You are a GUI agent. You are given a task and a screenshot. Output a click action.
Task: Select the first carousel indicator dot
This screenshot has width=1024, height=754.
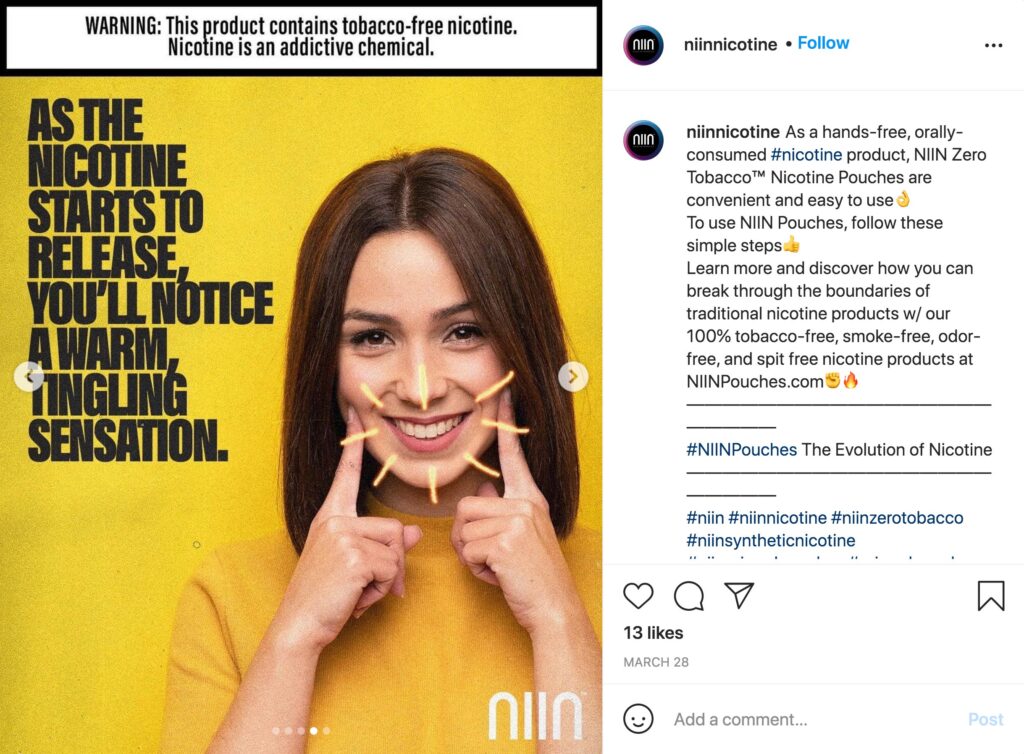(x=276, y=730)
